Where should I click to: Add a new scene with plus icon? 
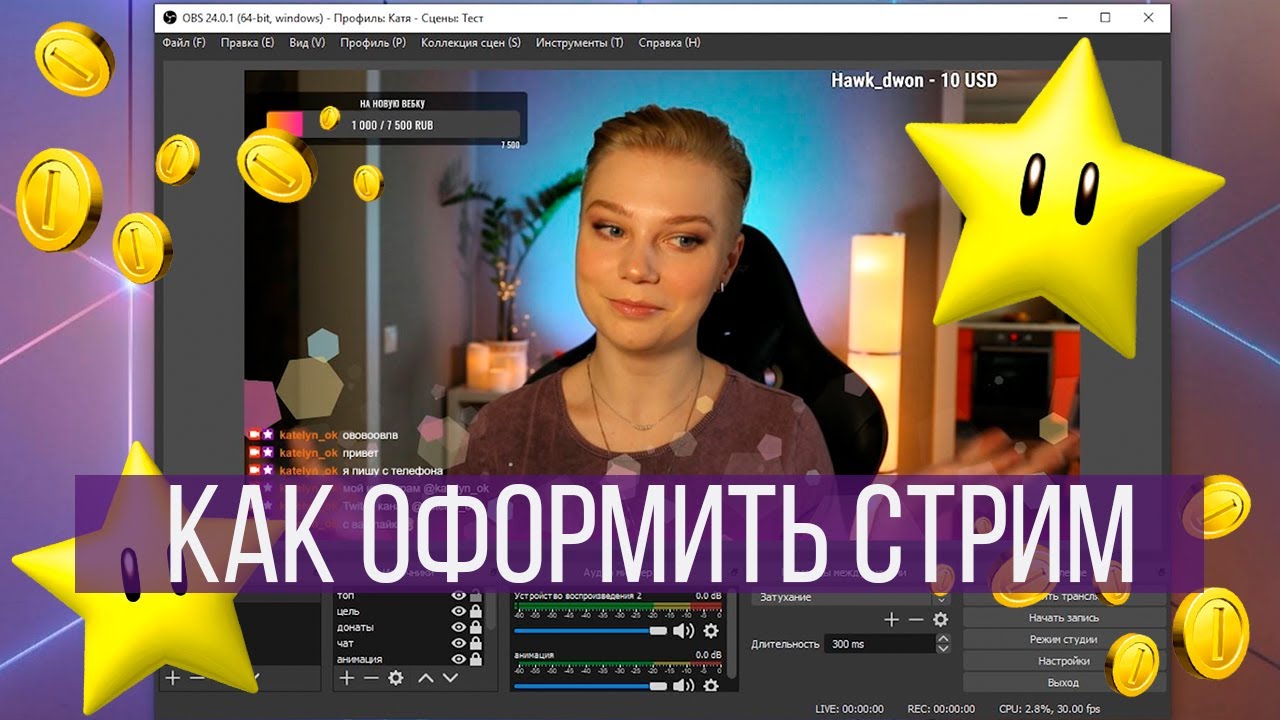[x=172, y=678]
